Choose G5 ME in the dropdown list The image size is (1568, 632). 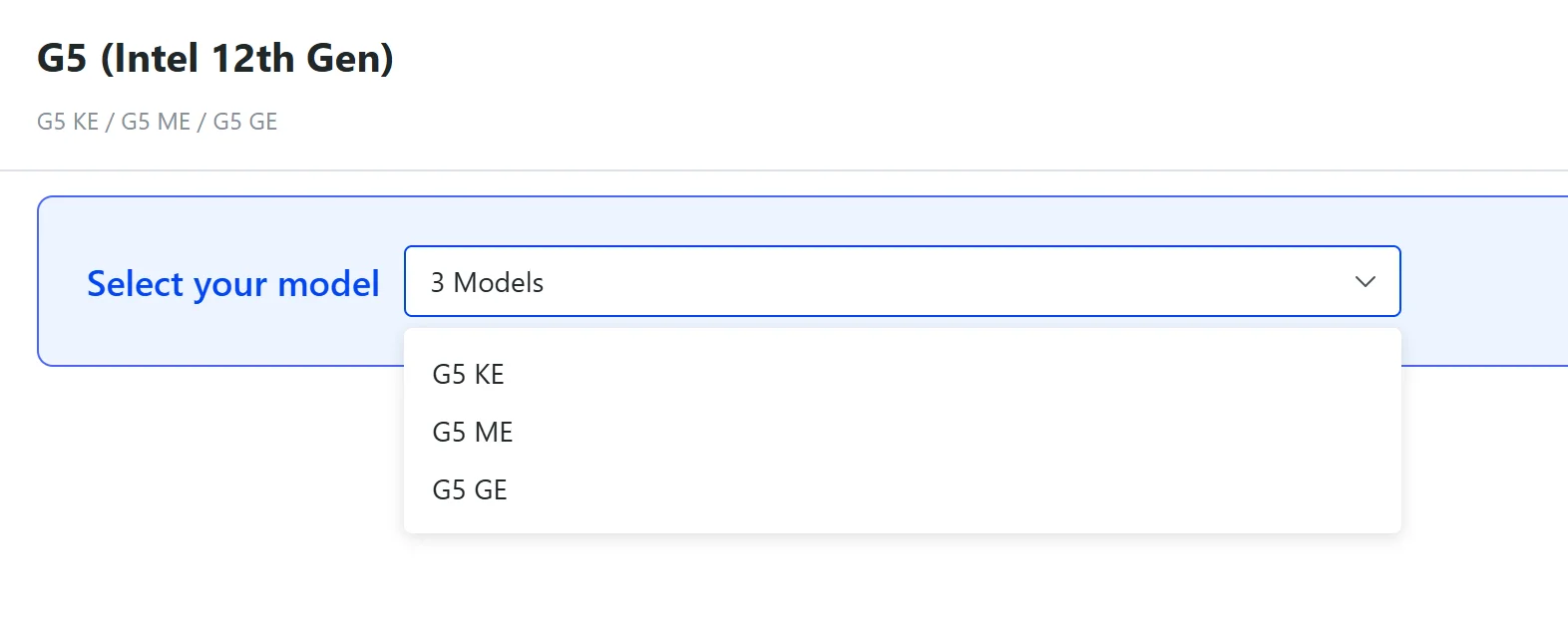[x=473, y=433]
